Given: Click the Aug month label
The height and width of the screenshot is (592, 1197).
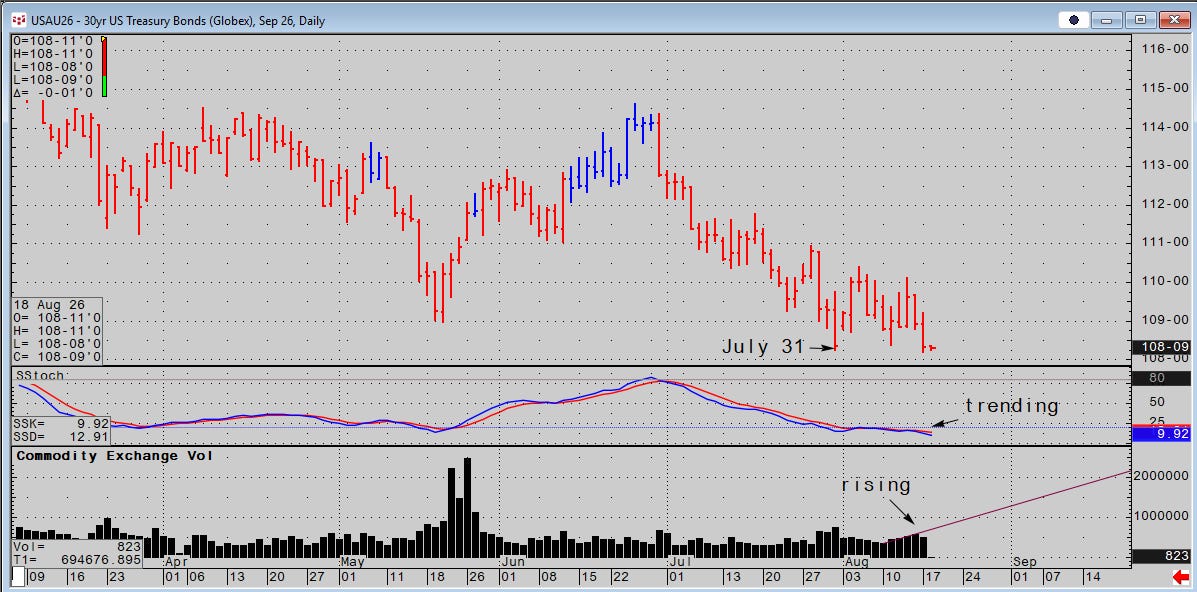Looking at the screenshot, I should (x=857, y=561).
